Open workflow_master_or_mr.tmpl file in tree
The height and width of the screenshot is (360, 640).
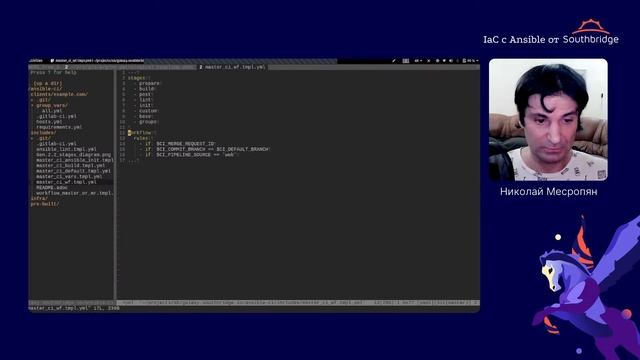pyautogui.click(x=75, y=193)
